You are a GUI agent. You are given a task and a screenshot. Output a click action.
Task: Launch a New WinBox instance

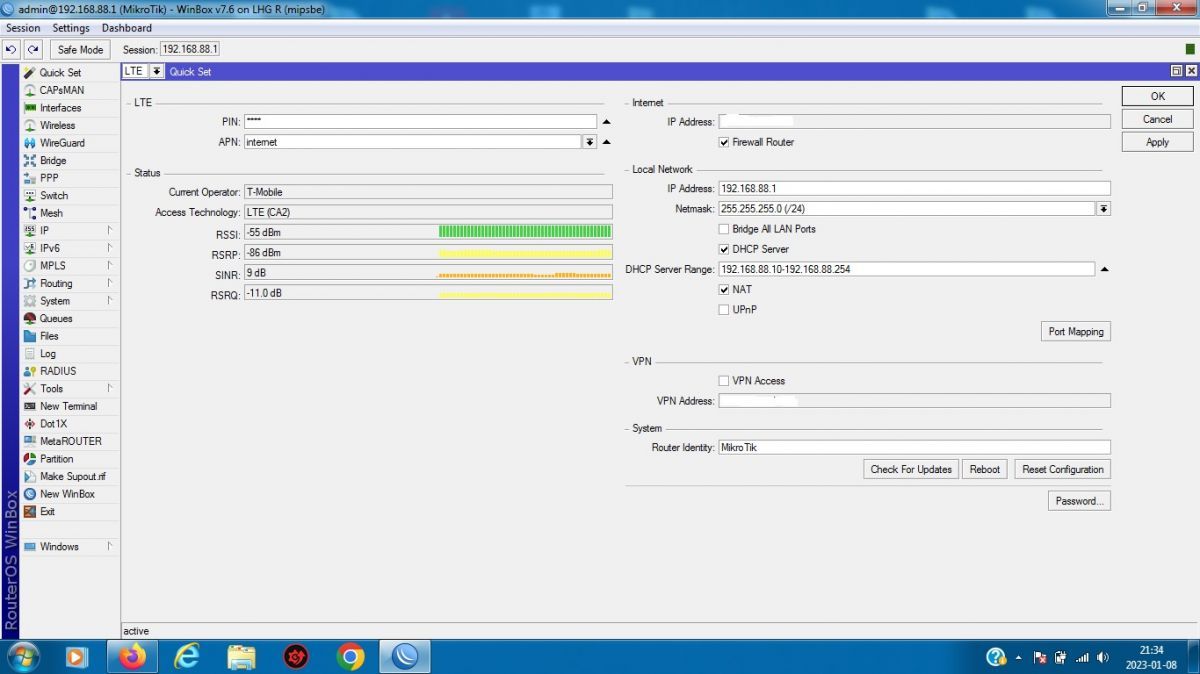tap(68, 494)
